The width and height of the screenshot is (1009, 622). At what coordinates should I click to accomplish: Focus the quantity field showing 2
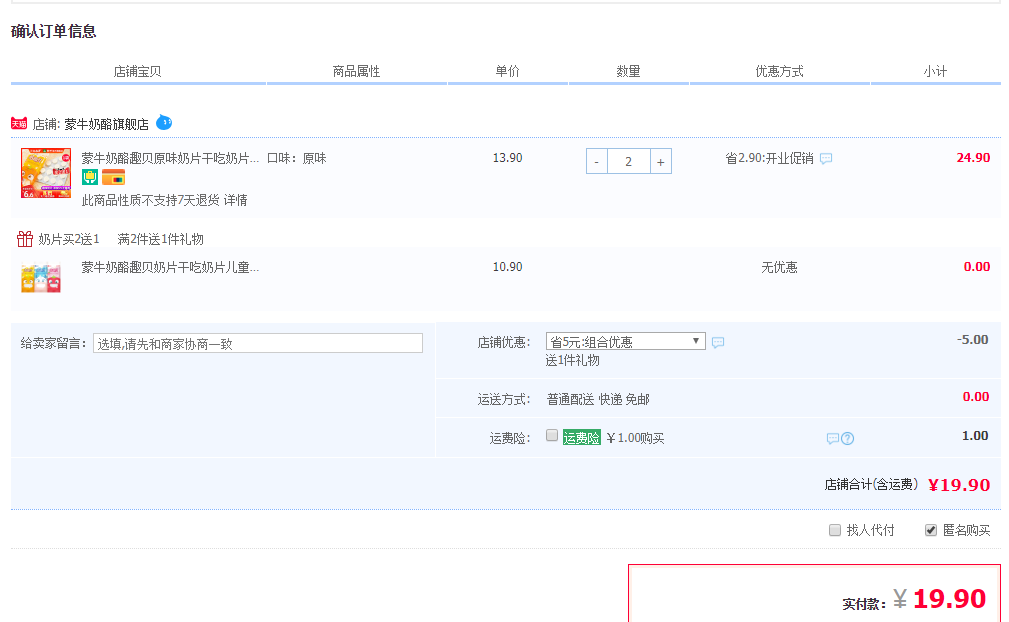pyautogui.click(x=629, y=161)
